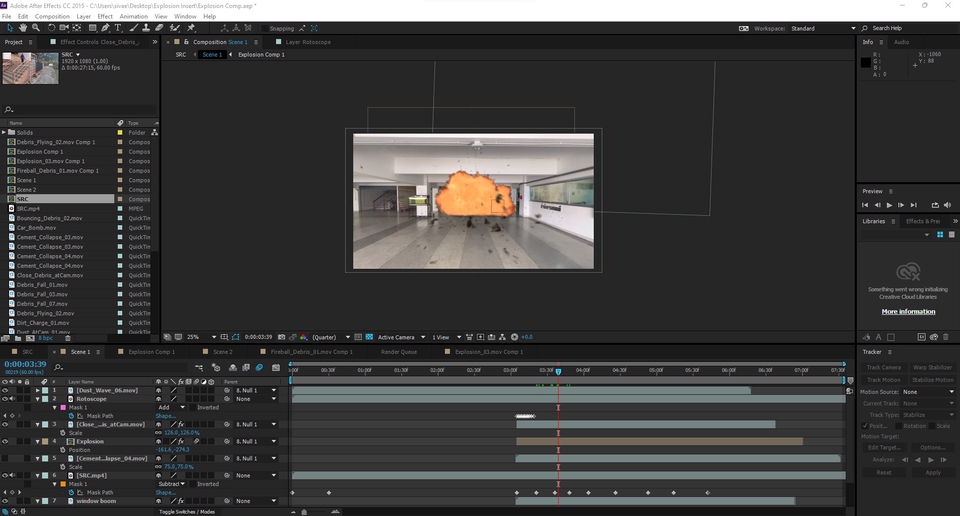Open the Workspace Standard dropdown
Image resolution: width=960 pixels, height=516 pixels.
823,28
